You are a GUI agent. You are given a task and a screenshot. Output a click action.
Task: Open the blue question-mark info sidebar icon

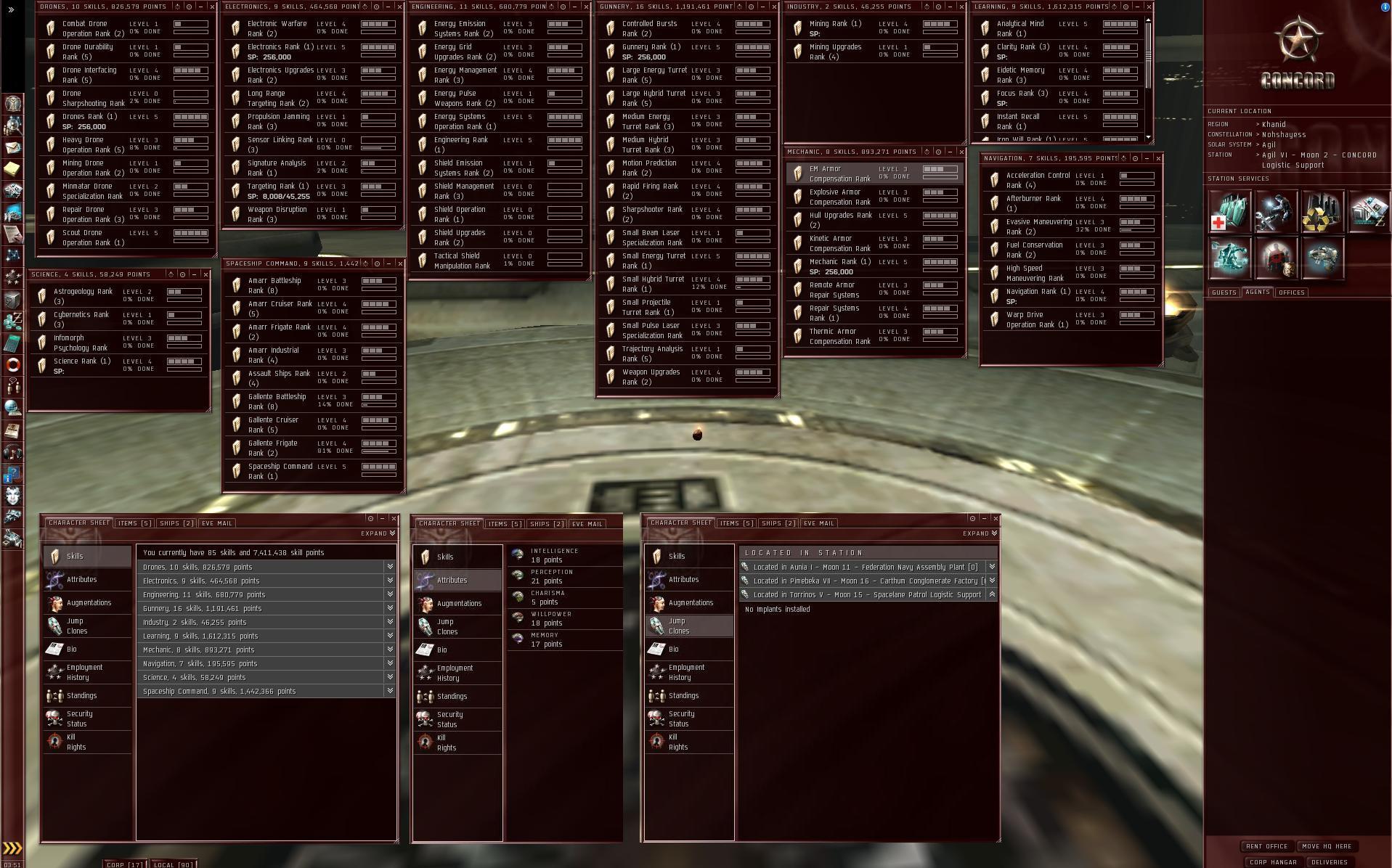[13, 475]
